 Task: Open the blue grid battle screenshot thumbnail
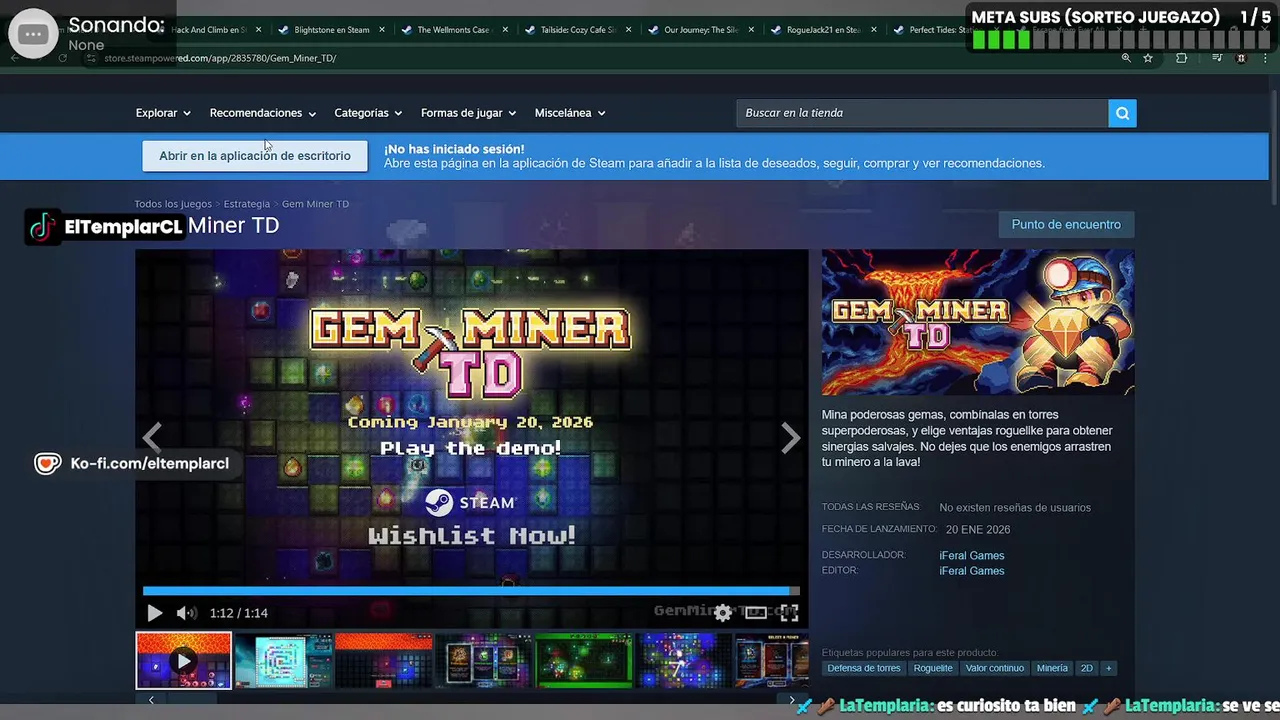pyautogui.click(x=684, y=660)
